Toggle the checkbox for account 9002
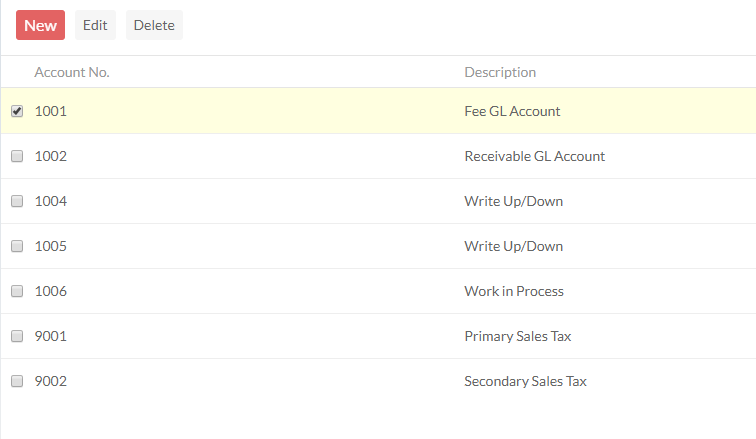The image size is (756, 439). pos(17,382)
